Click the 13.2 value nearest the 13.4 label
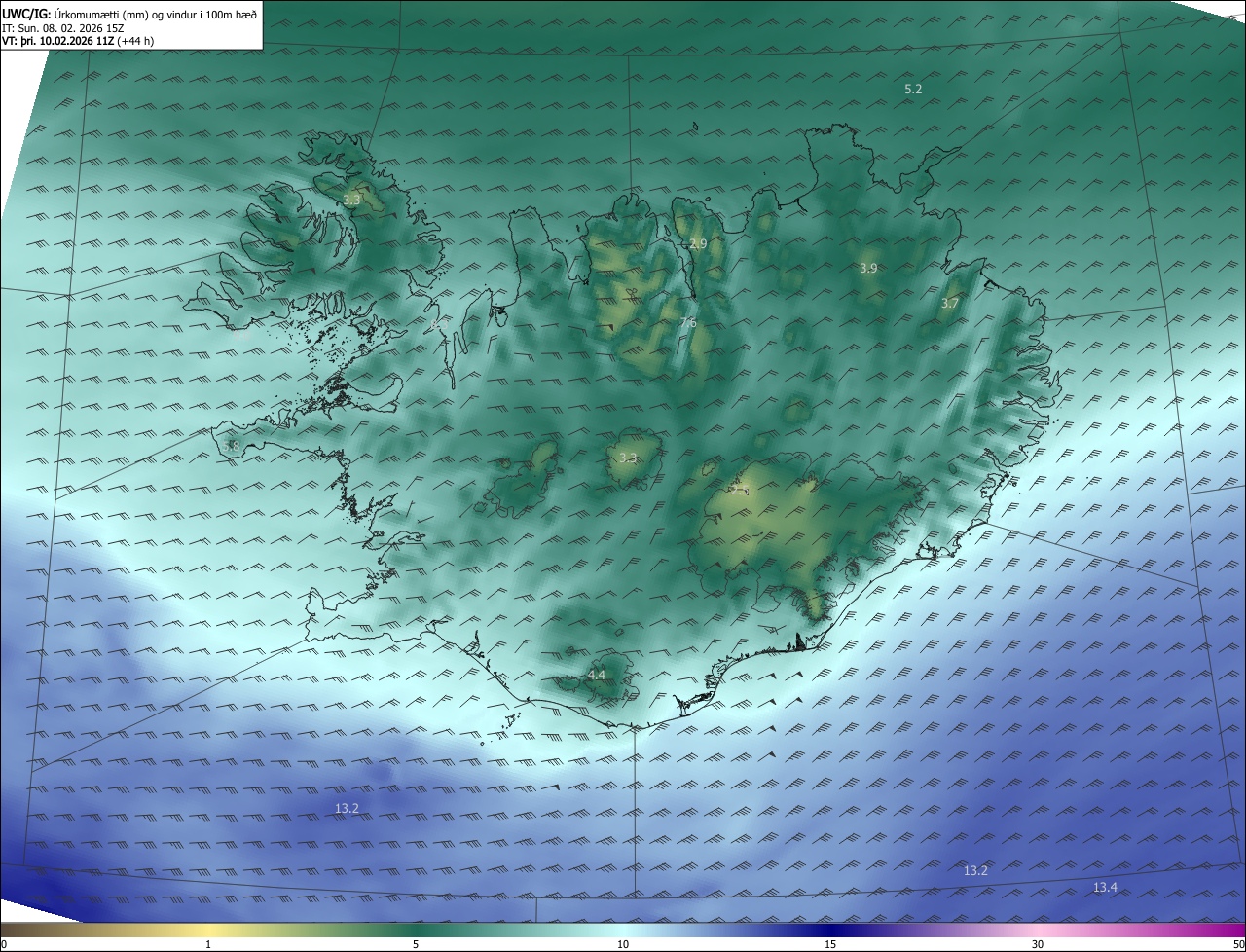Viewport: 1246px width, 952px height. pos(975,870)
